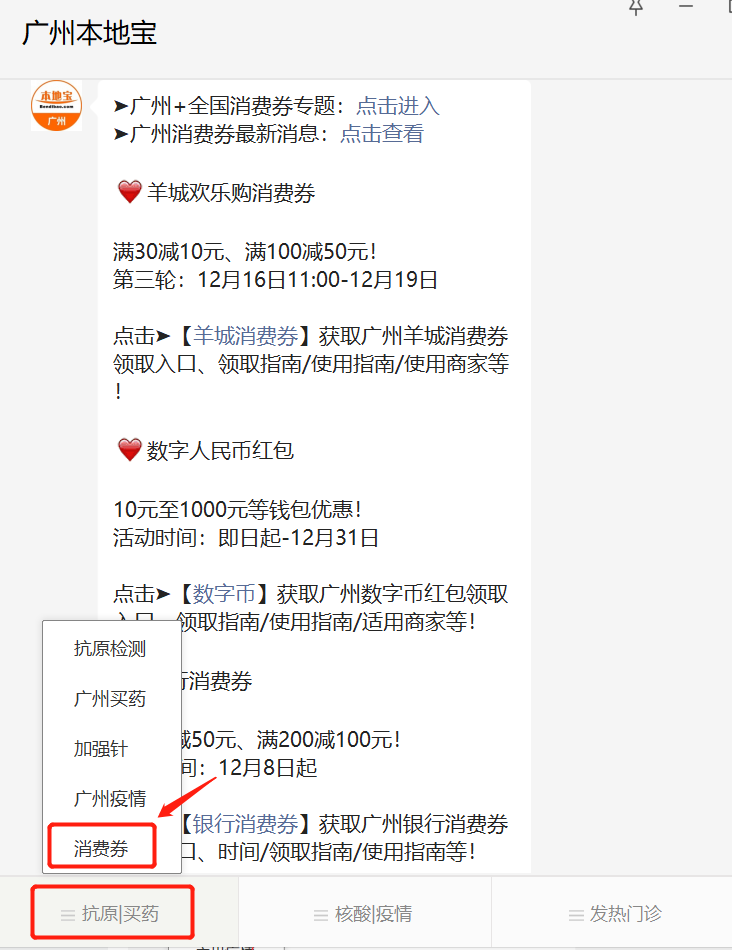Follow the 羊城消费券 link
This screenshot has height=950, width=732.
[x=245, y=336]
